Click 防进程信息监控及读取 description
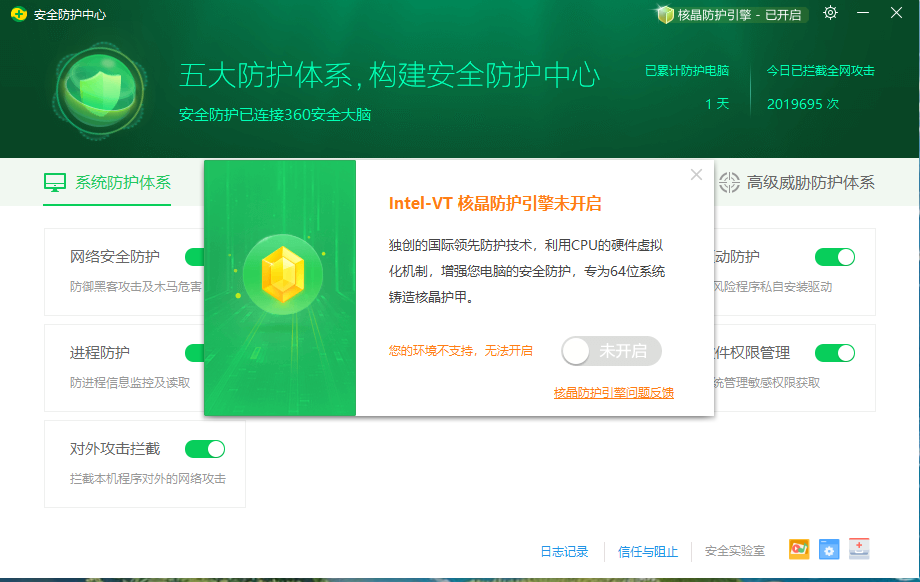 click(x=130, y=383)
